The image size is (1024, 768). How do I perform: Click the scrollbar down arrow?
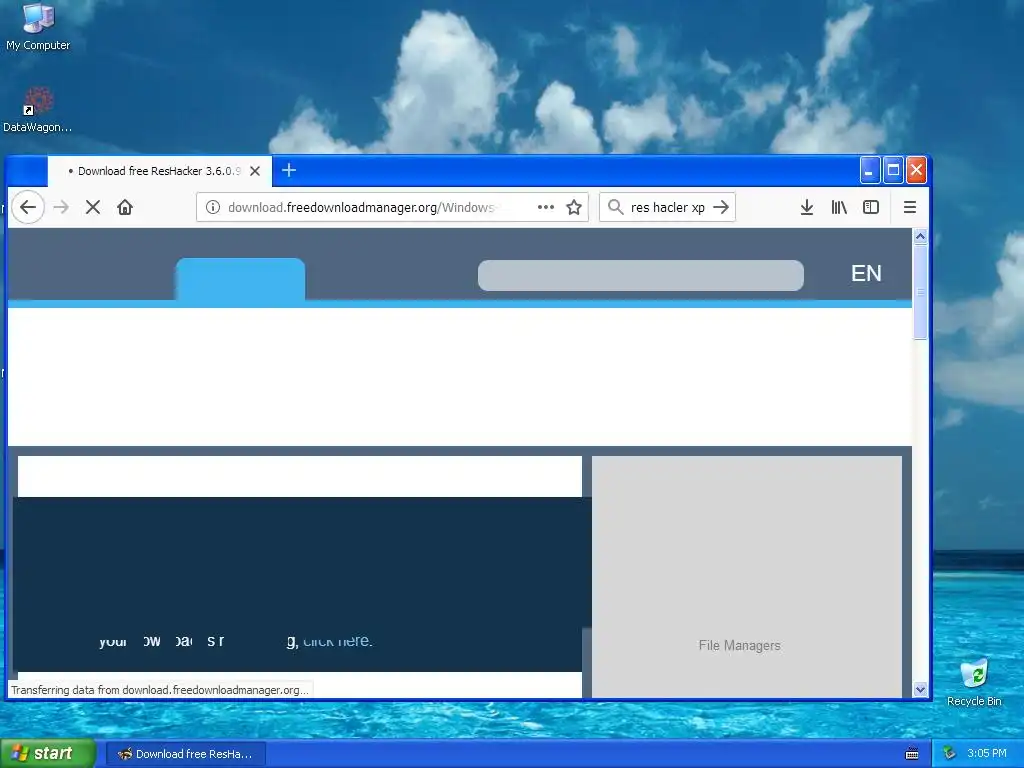tap(920, 690)
